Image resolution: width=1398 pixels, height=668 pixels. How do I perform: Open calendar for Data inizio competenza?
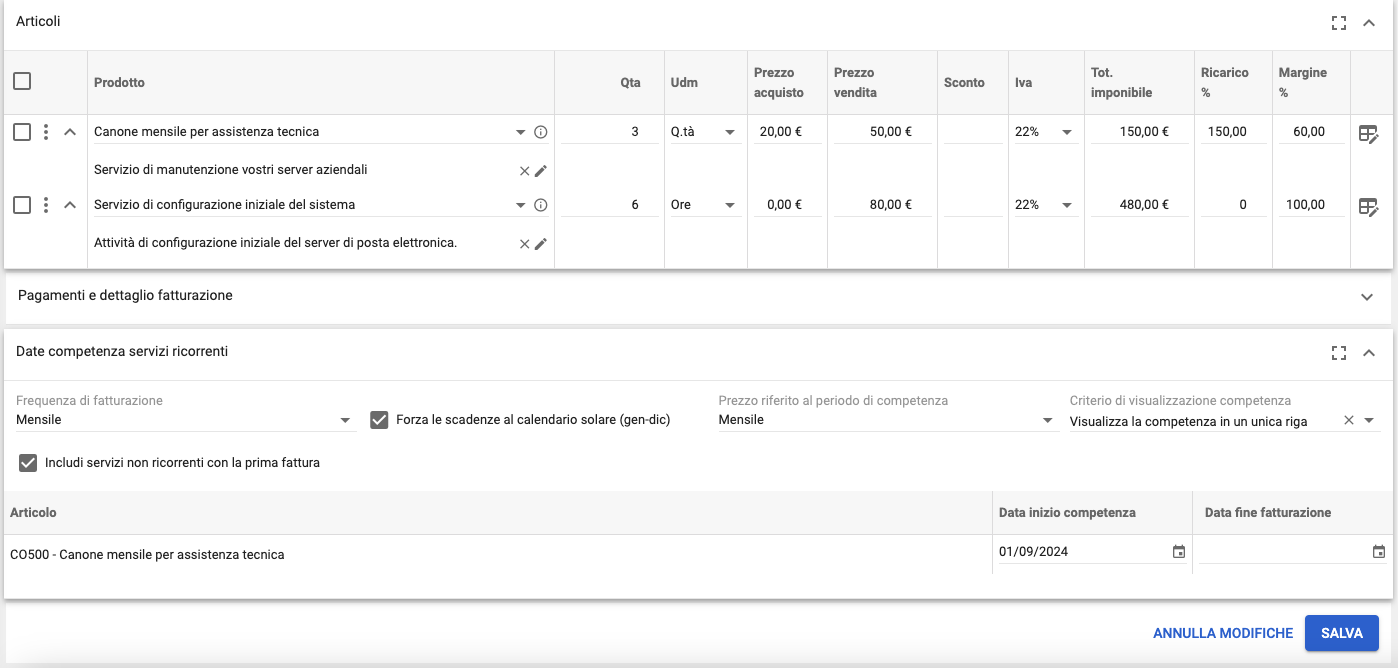pyautogui.click(x=1179, y=552)
